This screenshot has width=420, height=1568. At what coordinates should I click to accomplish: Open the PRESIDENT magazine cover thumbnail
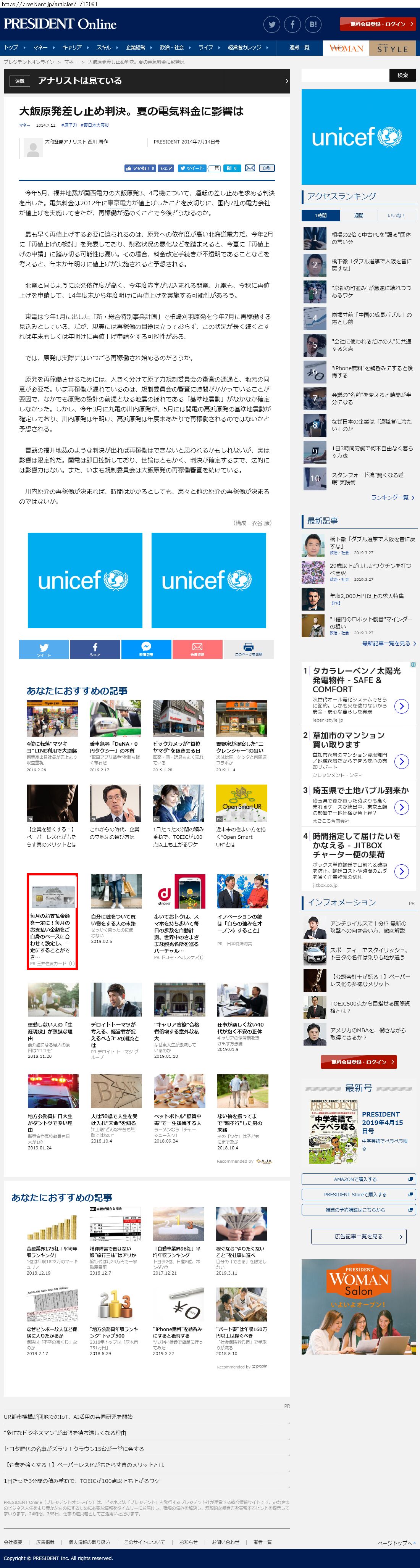click(x=333, y=1131)
